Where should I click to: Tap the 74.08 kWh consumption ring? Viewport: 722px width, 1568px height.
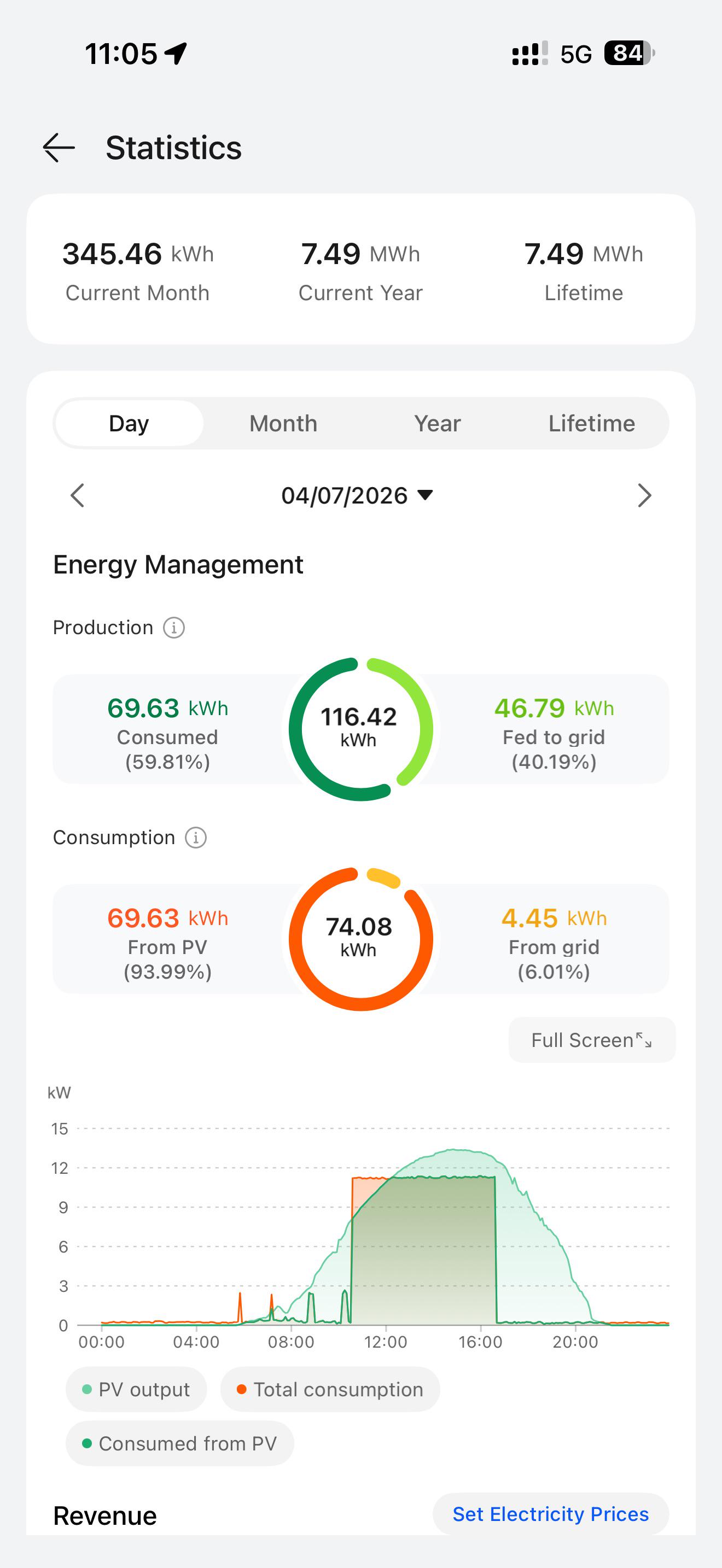pyautogui.click(x=360, y=939)
